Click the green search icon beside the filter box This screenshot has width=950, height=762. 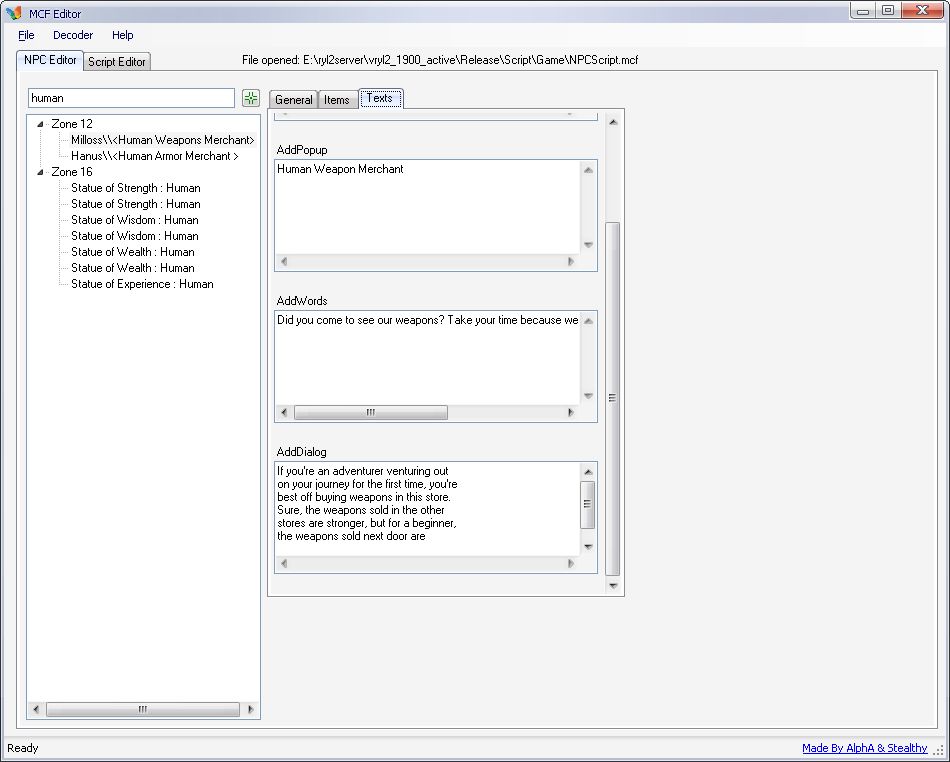[251, 98]
